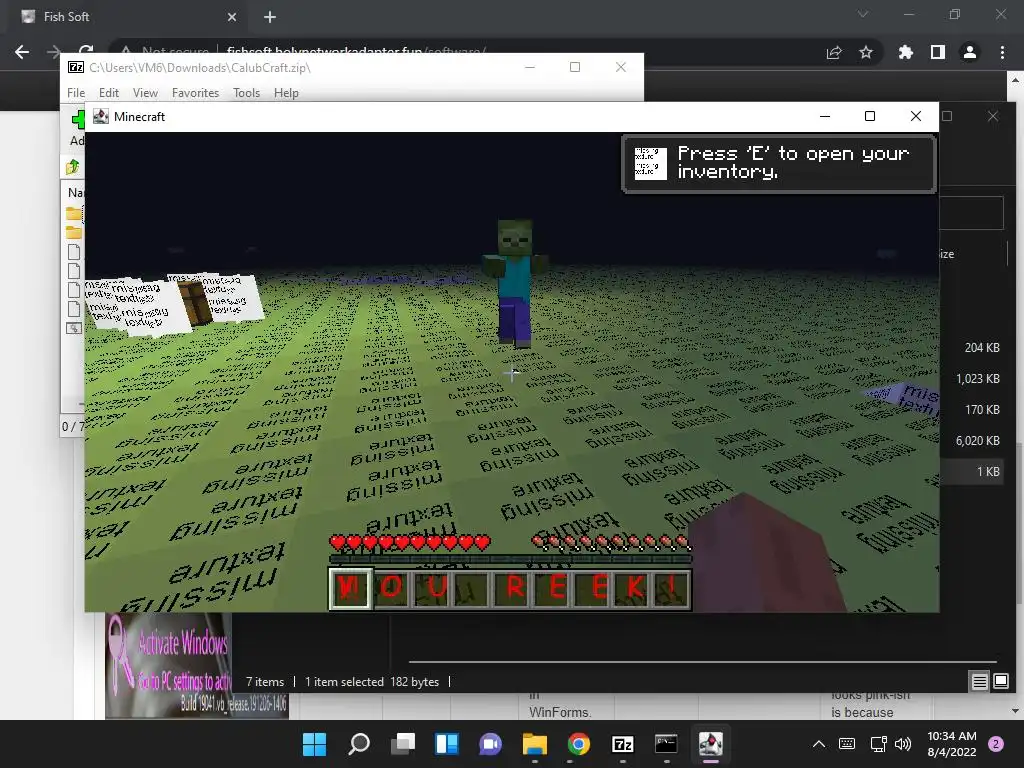The height and width of the screenshot is (768, 1024).
Task: Open the Edit menu in 7-Zip
Action: point(108,93)
